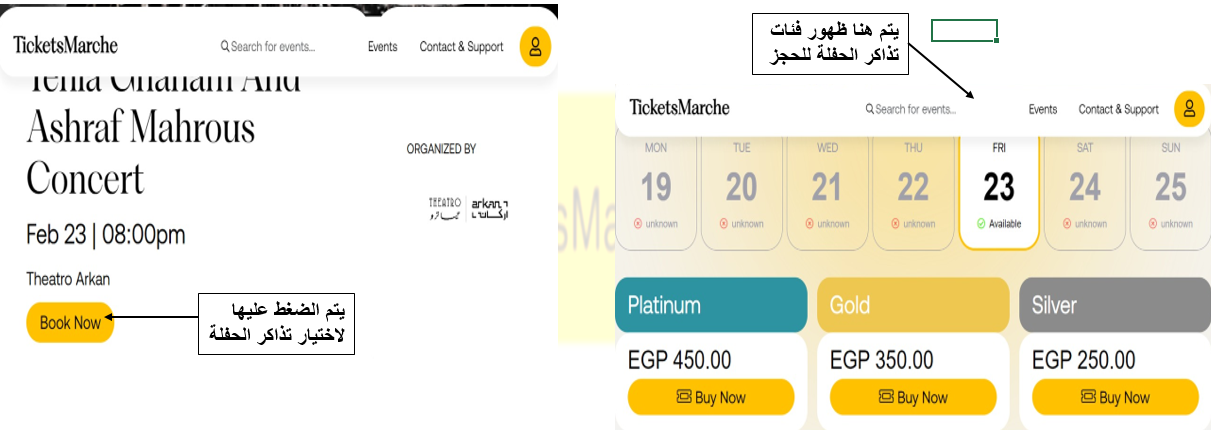Open the user profile icon in right header

pyautogui.click(x=1189, y=109)
